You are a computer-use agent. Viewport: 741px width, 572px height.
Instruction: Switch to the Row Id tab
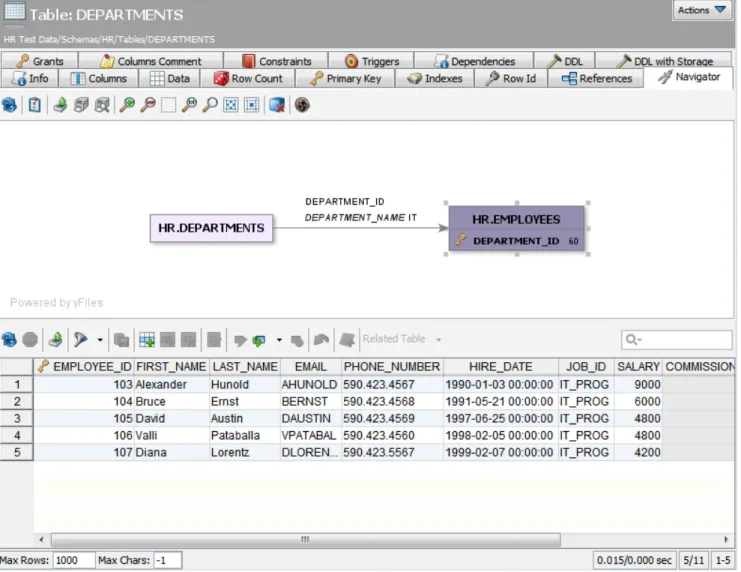click(x=511, y=78)
